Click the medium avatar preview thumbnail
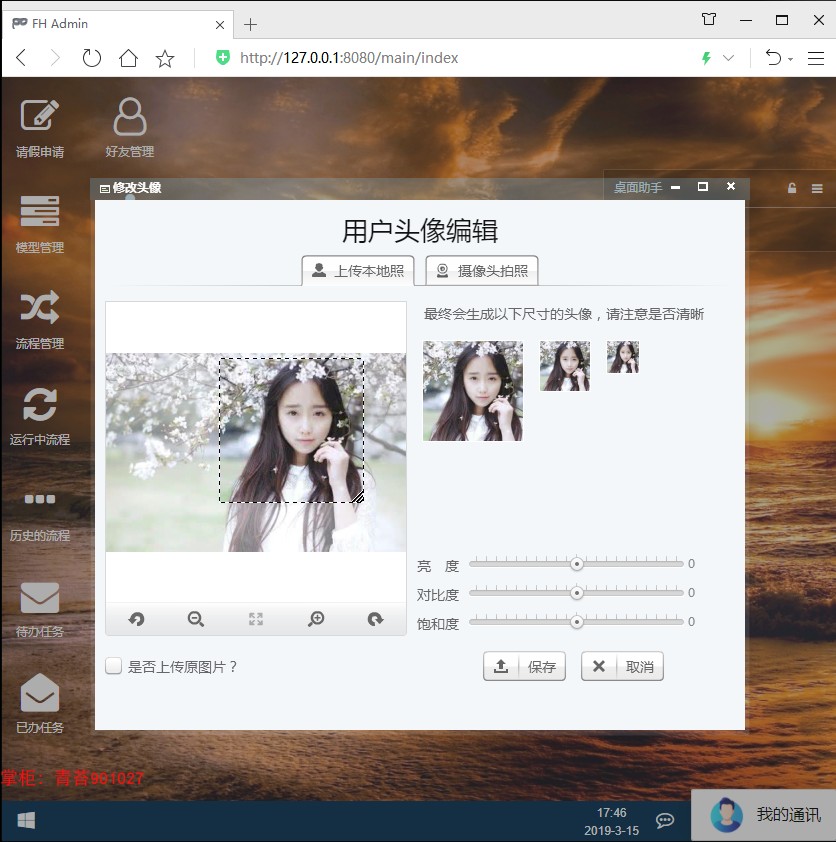 [x=565, y=366]
